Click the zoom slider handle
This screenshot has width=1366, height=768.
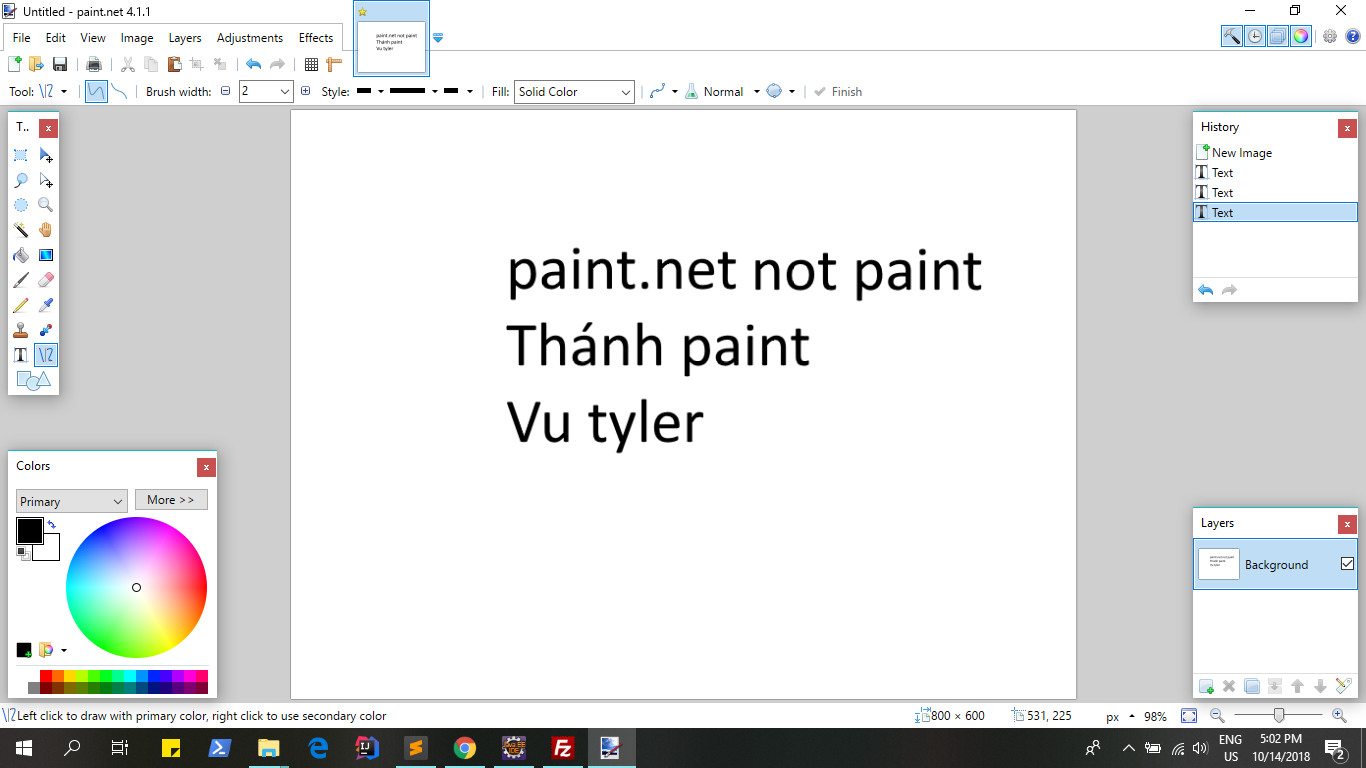pos(1279,716)
